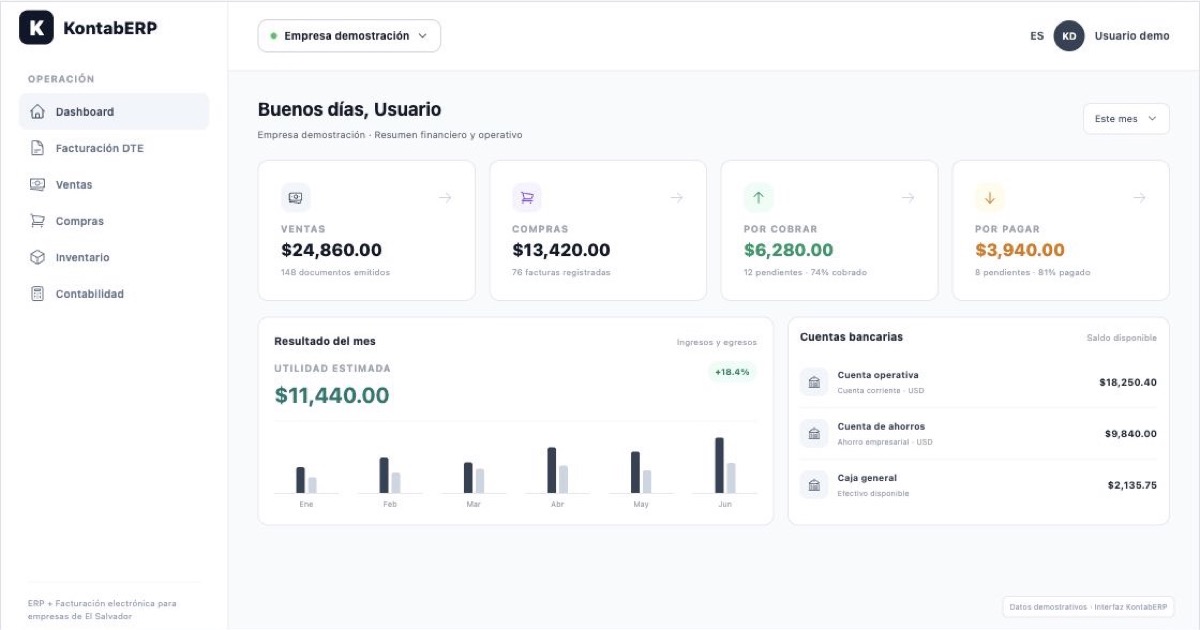Click 'Buenos días, Usuario' heading

[x=349, y=110]
